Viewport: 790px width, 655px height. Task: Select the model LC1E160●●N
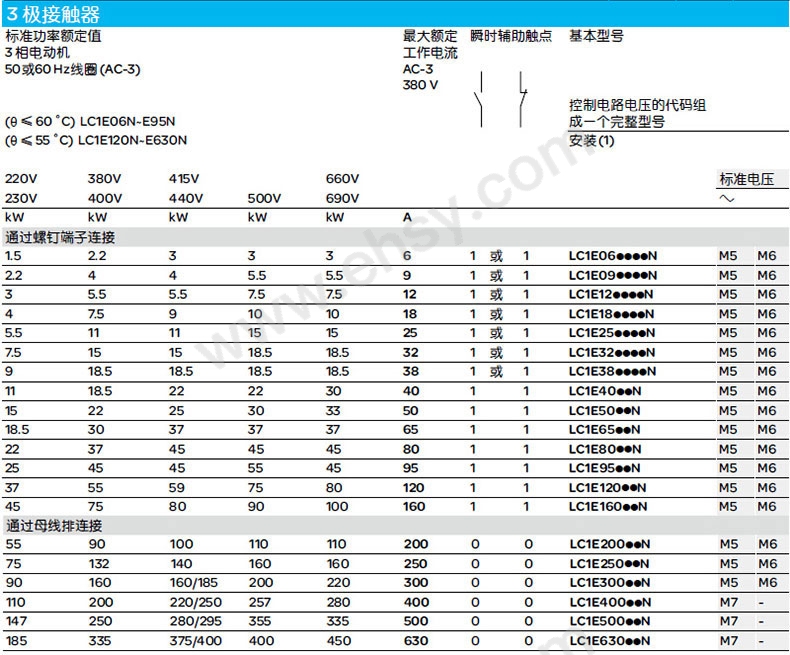pyautogui.click(x=608, y=506)
